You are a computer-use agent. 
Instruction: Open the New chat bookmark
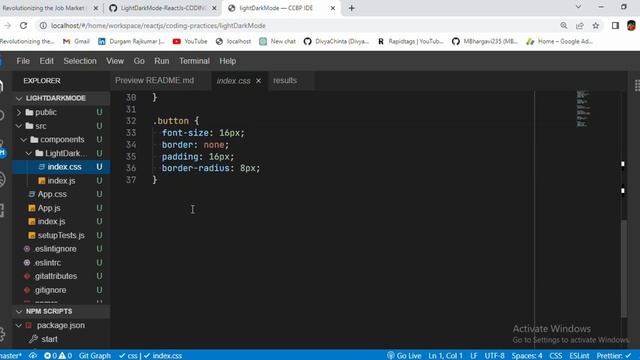tap(278, 41)
